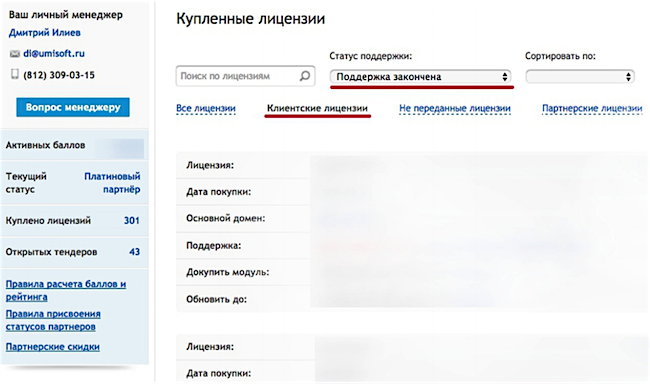This screenshot has width=650, height=384.
Task: Click the Куплено лицензий label
Action: [48, 221]
